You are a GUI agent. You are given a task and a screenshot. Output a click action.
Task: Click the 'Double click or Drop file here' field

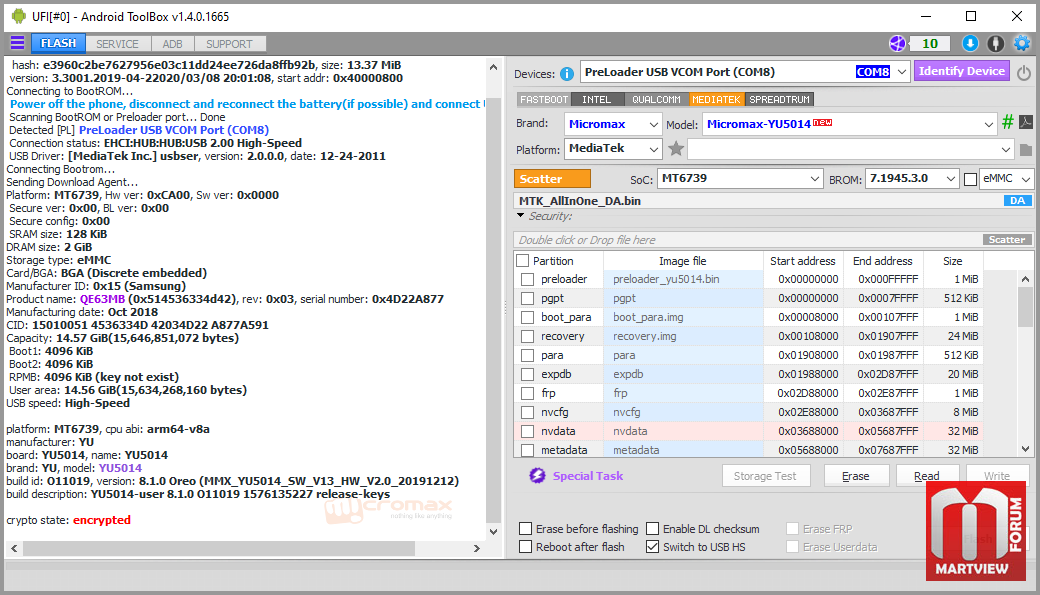[x=748, y=239]
